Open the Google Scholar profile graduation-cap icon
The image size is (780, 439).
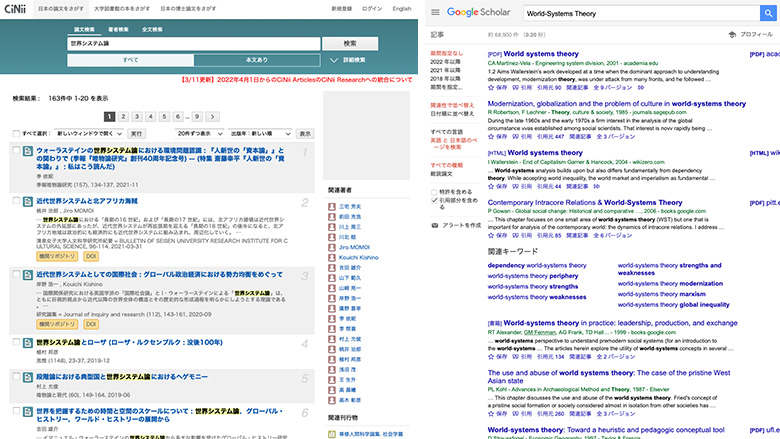click(x=732, y=34)
